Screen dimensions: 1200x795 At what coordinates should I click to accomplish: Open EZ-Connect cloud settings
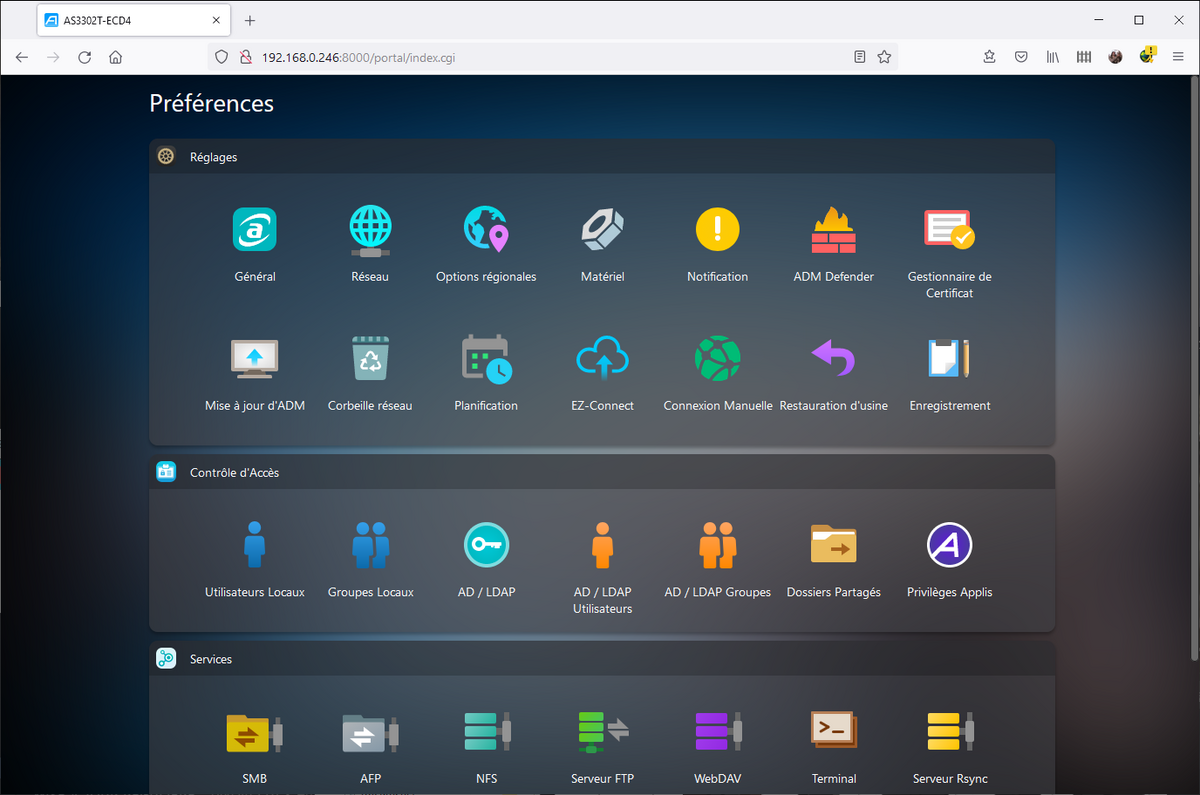[x=602, y=359]
